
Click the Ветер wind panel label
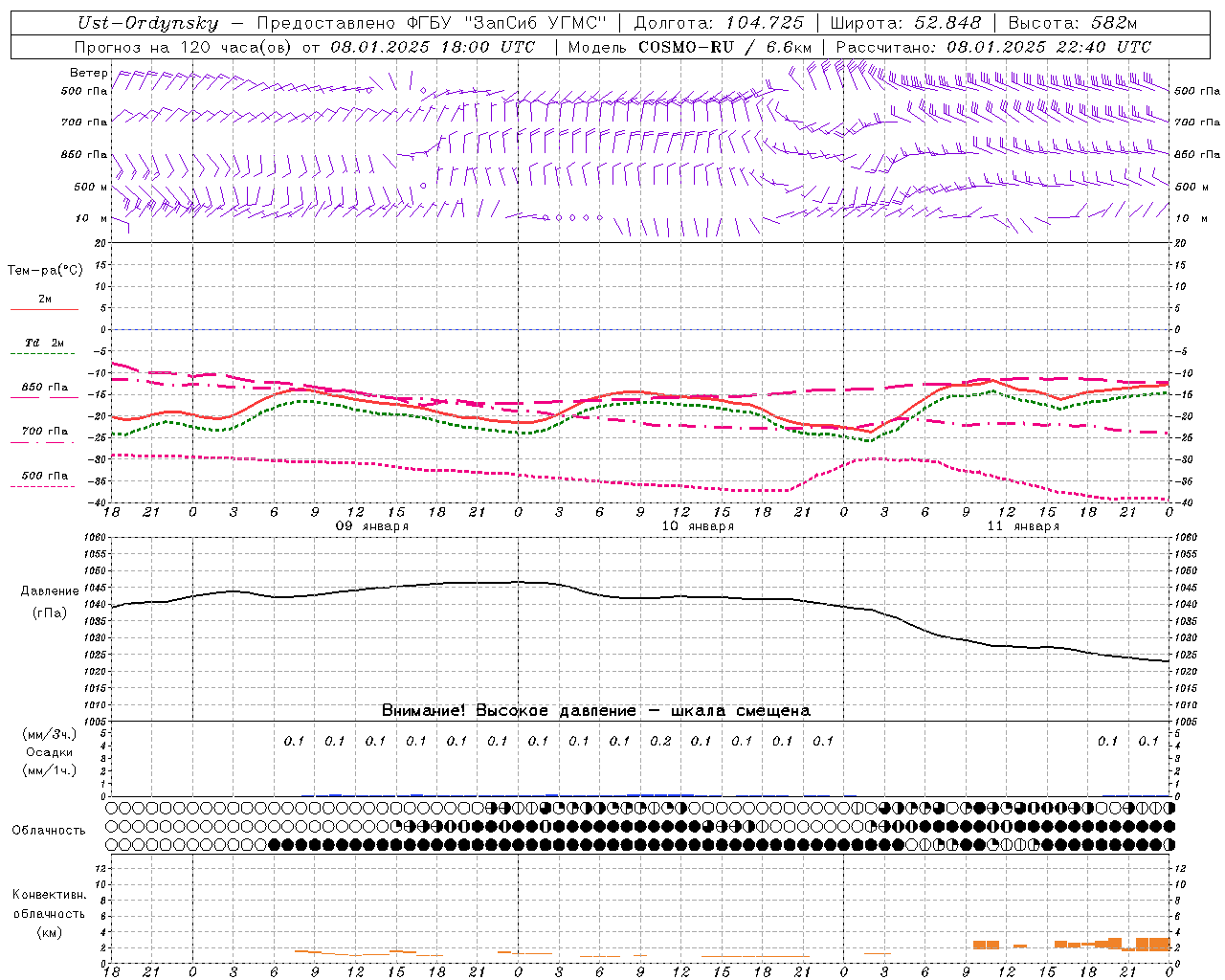(89, 73)
